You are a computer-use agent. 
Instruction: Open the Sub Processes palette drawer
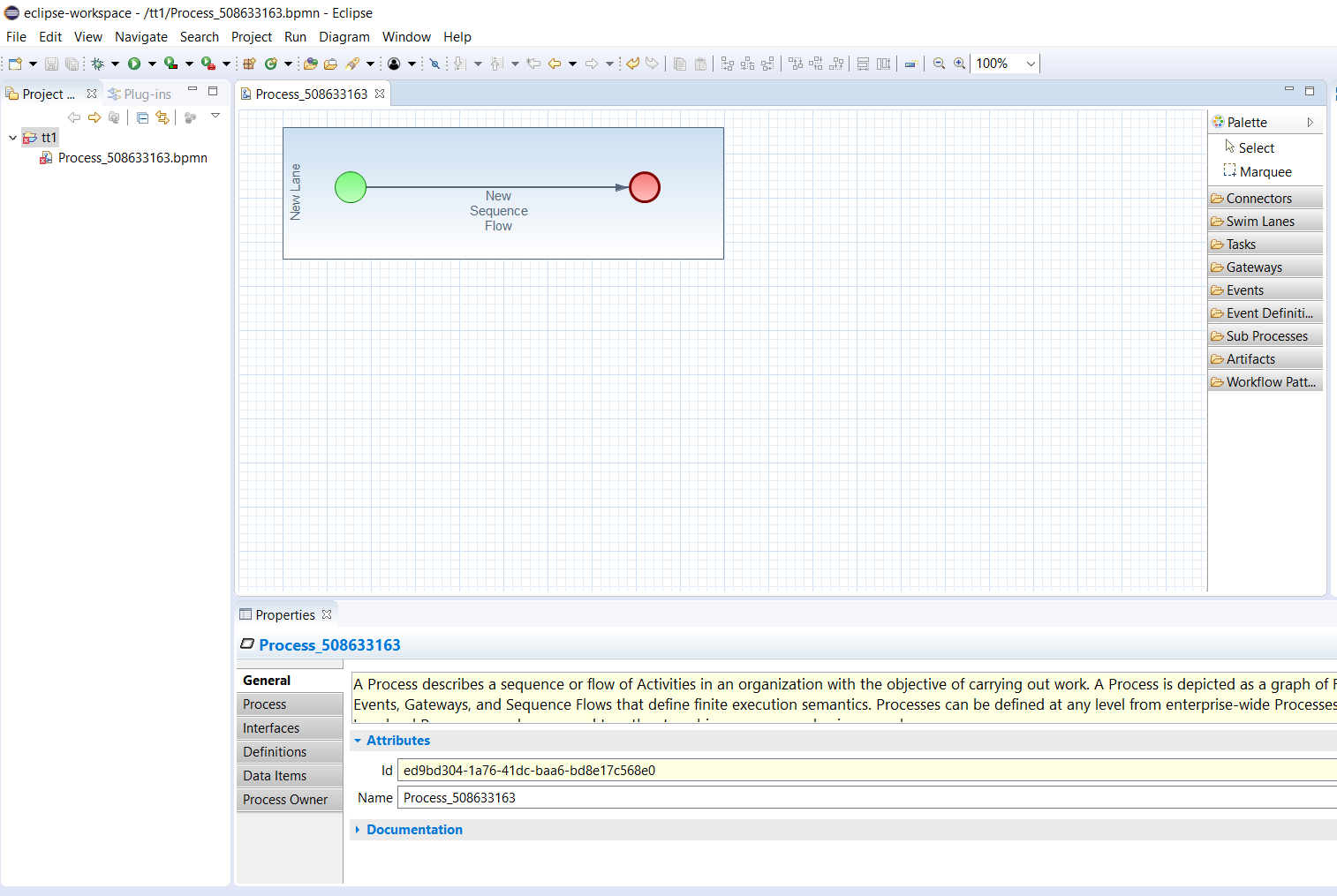1265,335
